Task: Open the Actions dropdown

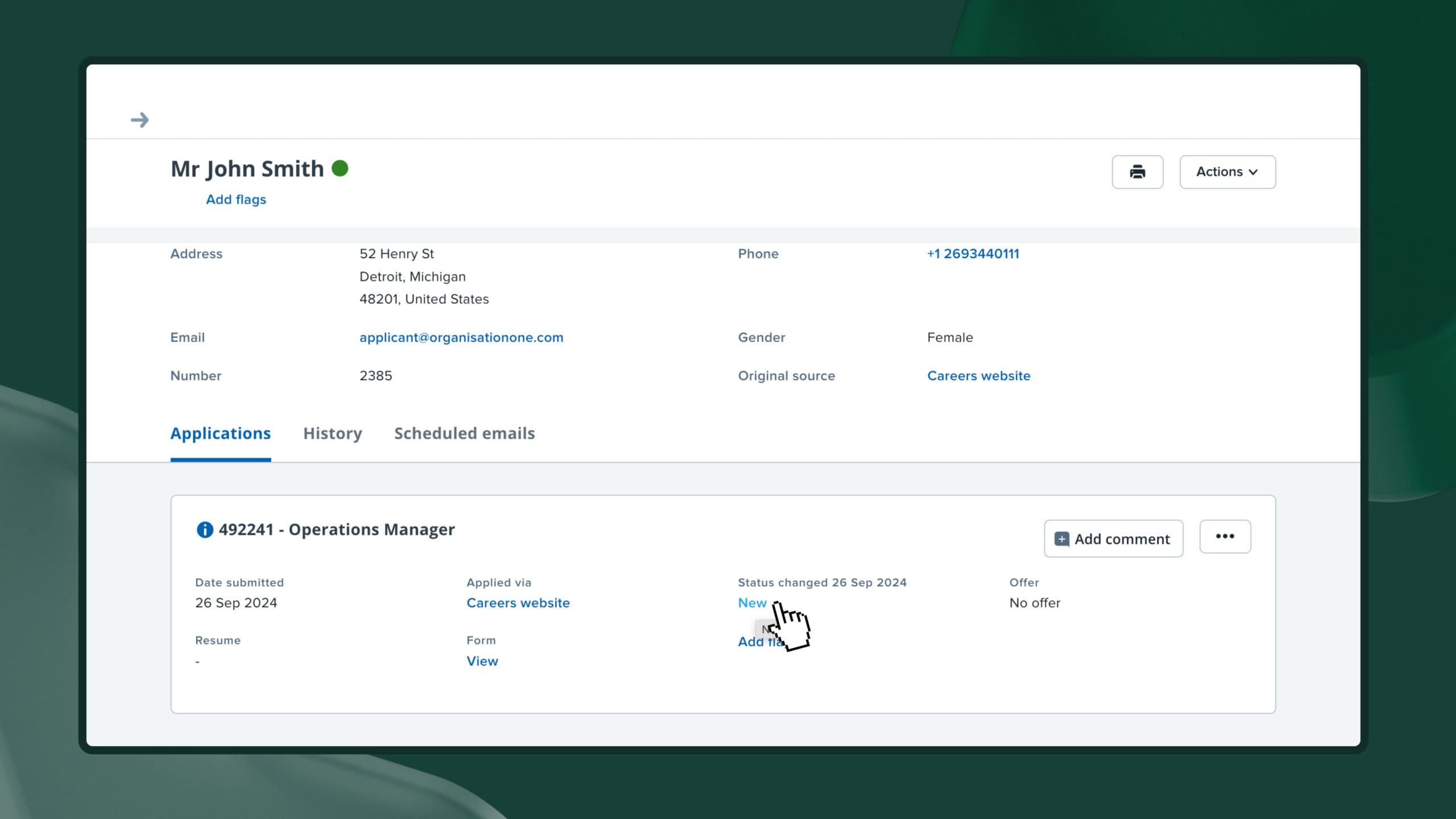Action: [x=1227, y=172]
